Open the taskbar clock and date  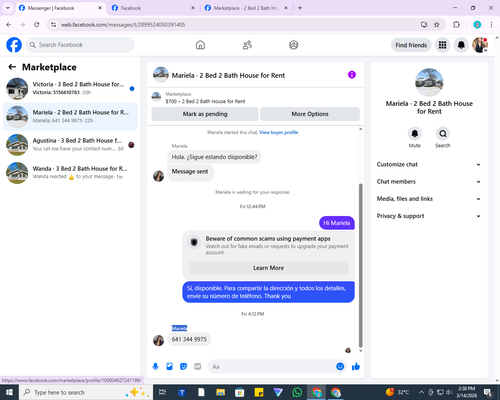[x=467, y=392]
